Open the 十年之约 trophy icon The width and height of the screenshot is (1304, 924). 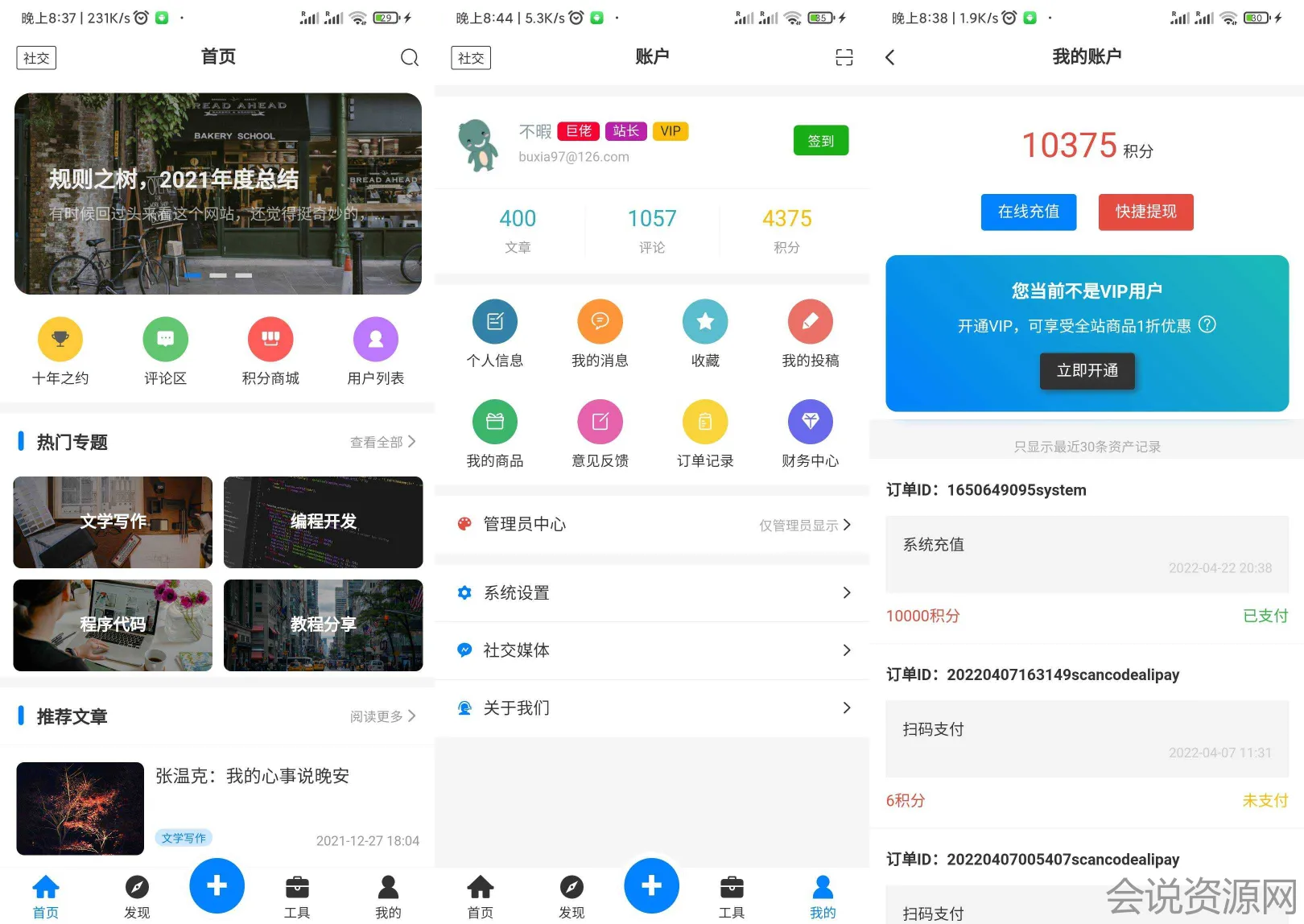point(60,340)
